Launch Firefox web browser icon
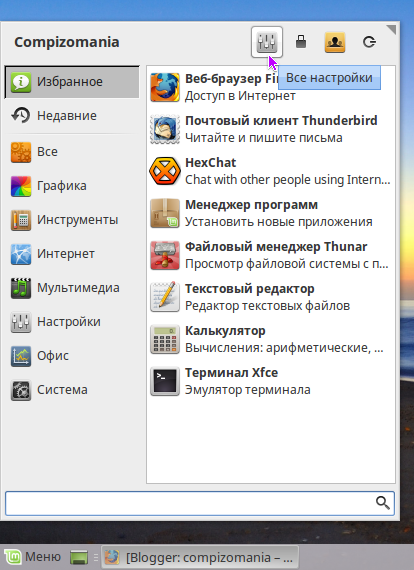Image resolution: width=414 pixels, height=570 pixels. 165,87
